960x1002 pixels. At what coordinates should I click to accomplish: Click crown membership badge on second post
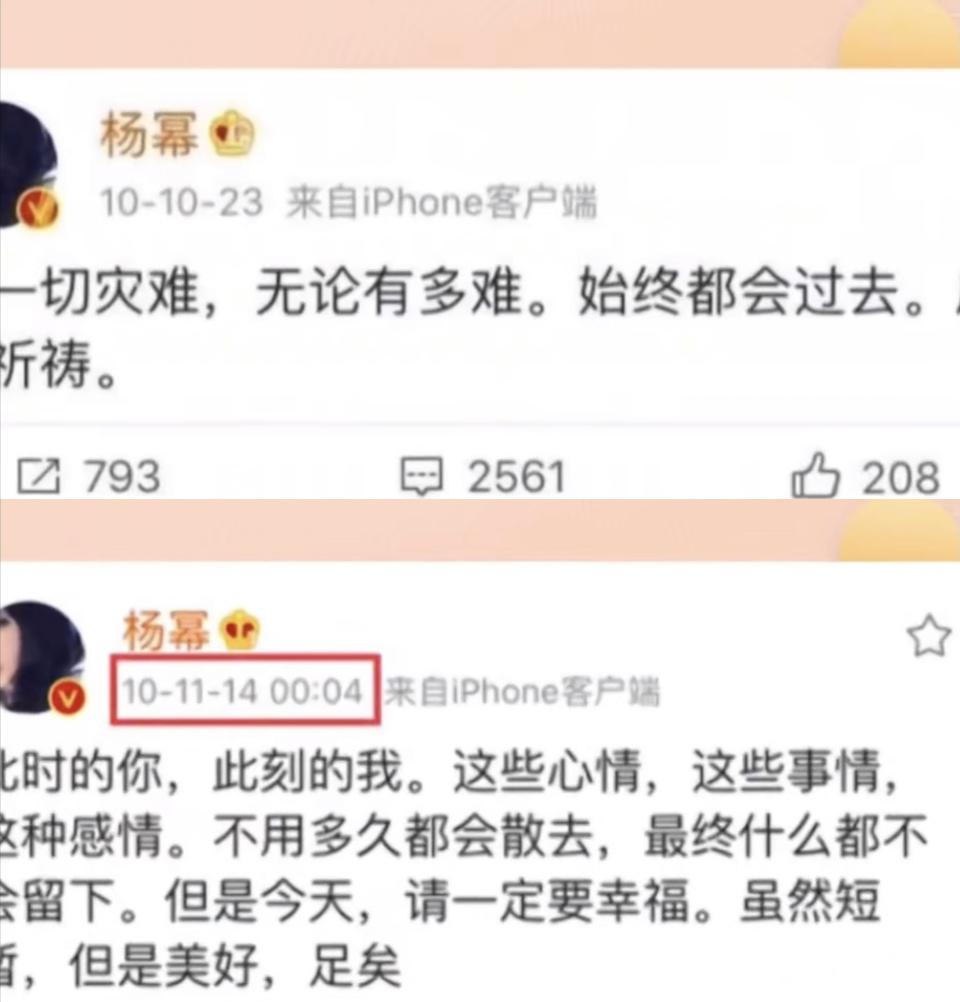240,630
